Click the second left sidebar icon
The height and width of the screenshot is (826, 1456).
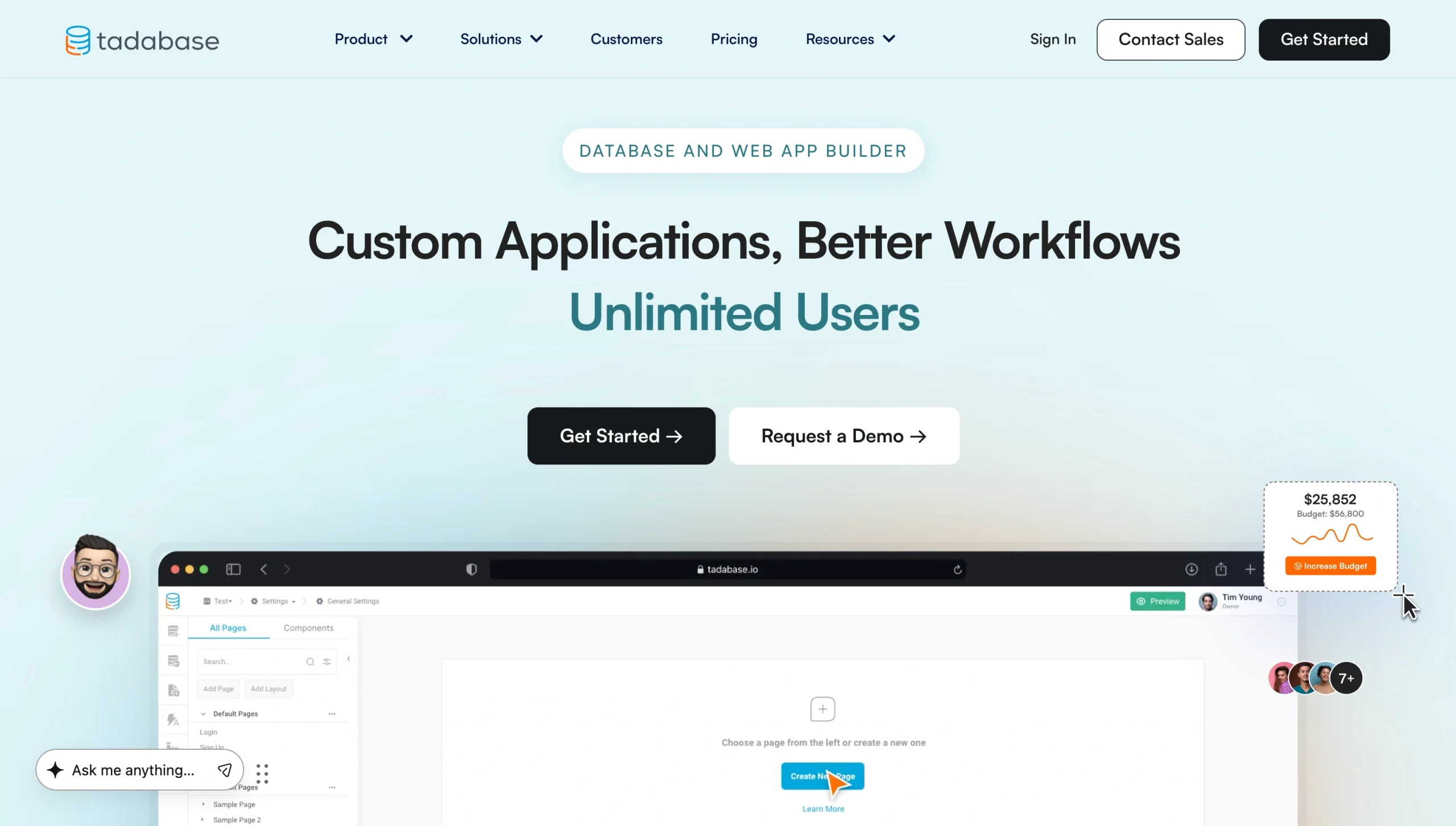click(x=173, y=661)
